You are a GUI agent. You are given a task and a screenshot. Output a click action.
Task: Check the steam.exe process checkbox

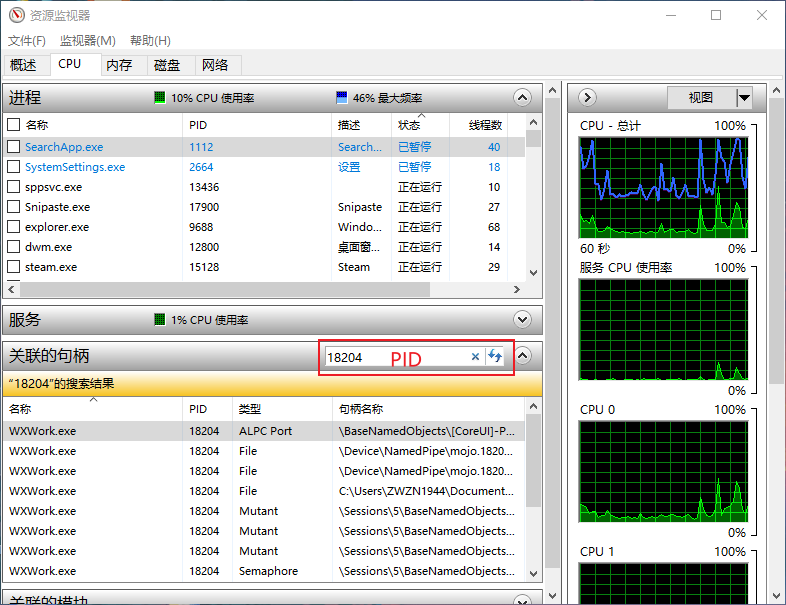[14, 267]
